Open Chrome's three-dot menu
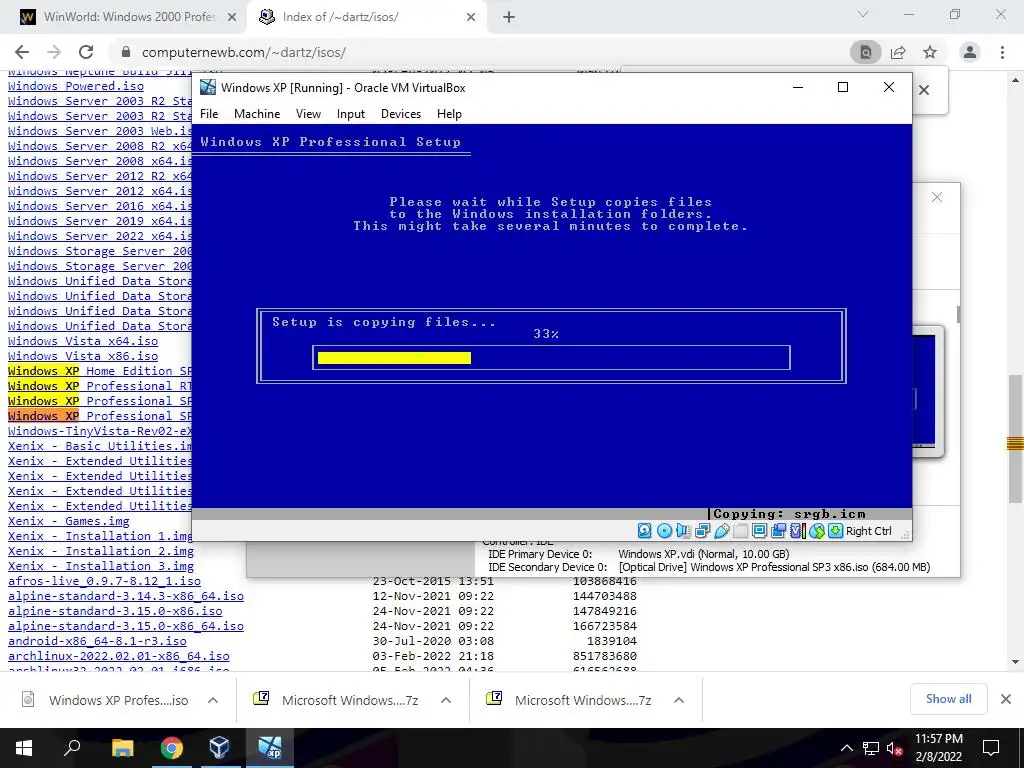 1002,52
